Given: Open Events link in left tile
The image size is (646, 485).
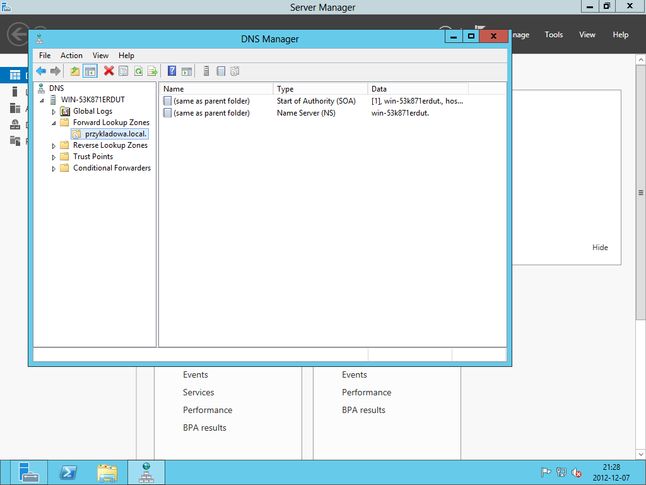Looking at the screenshot, I should click(195, 375).
